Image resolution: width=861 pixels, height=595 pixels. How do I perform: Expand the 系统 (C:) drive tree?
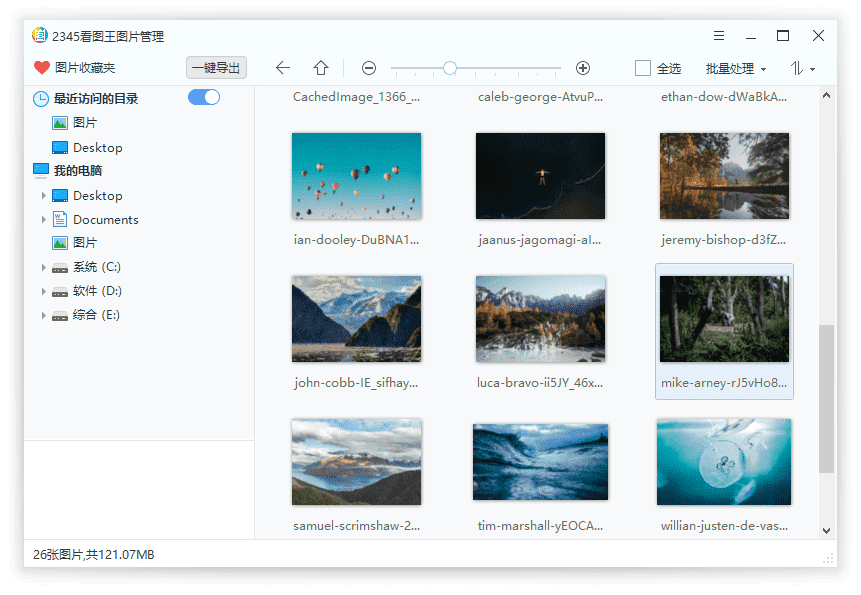click(44, 267)
